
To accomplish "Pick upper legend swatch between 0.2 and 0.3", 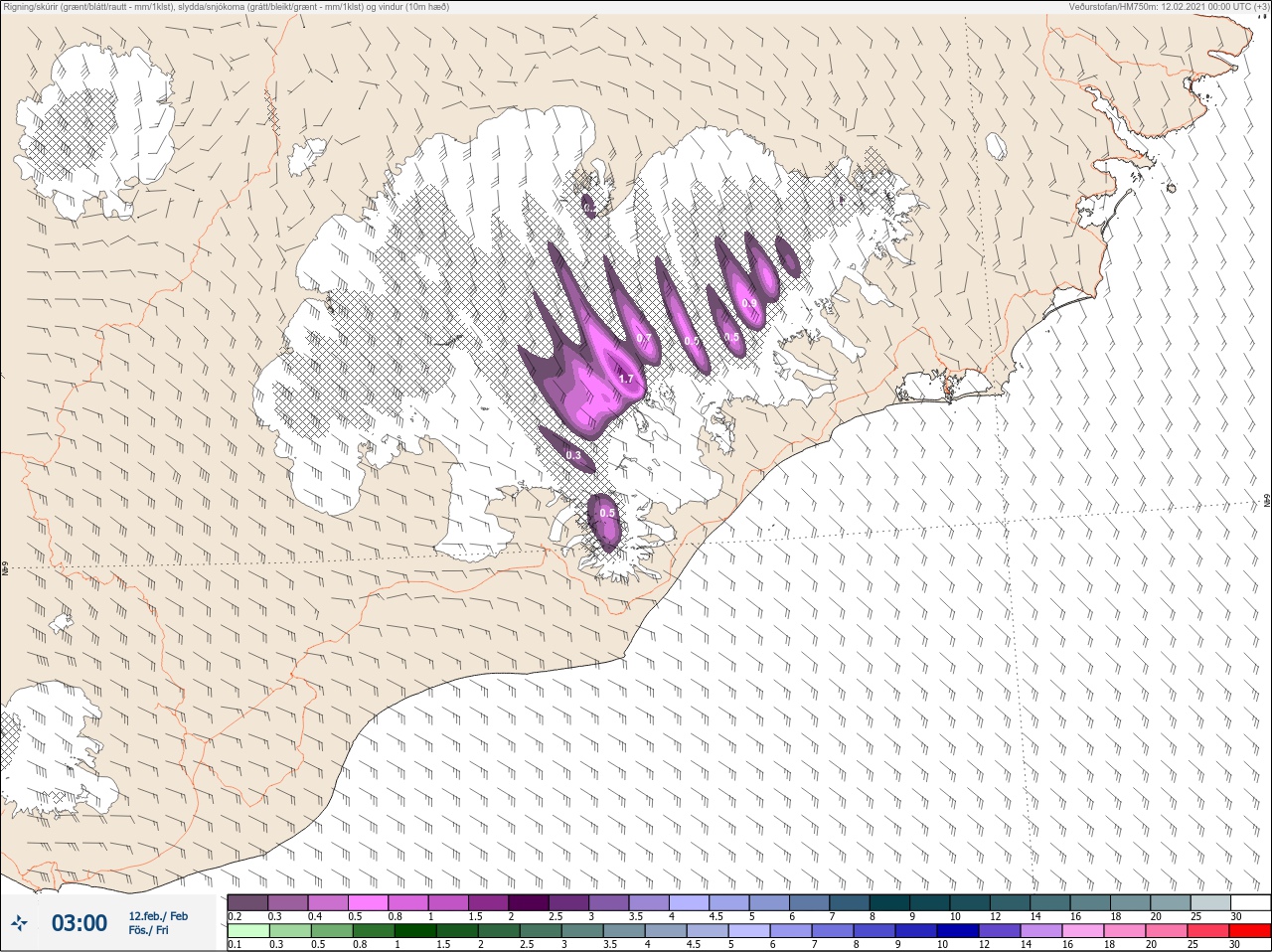I will [x=247, y=902].
